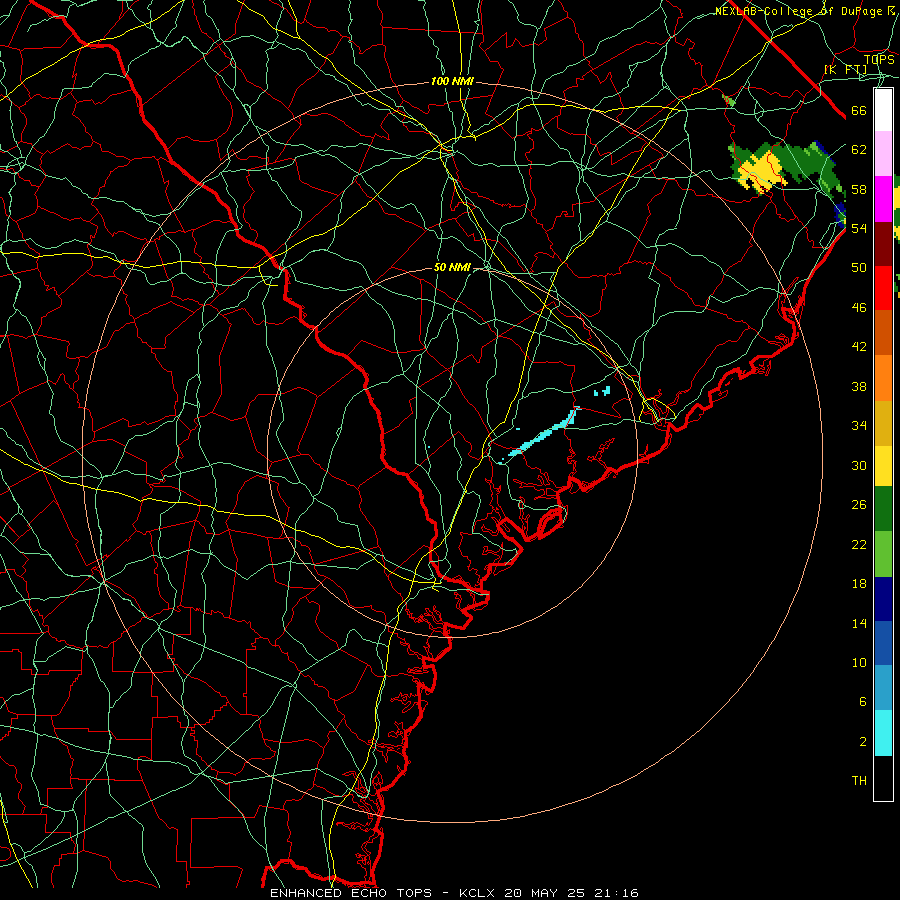Click the medium blue legend swatch

pyautogui.click(x=883, y=643)
